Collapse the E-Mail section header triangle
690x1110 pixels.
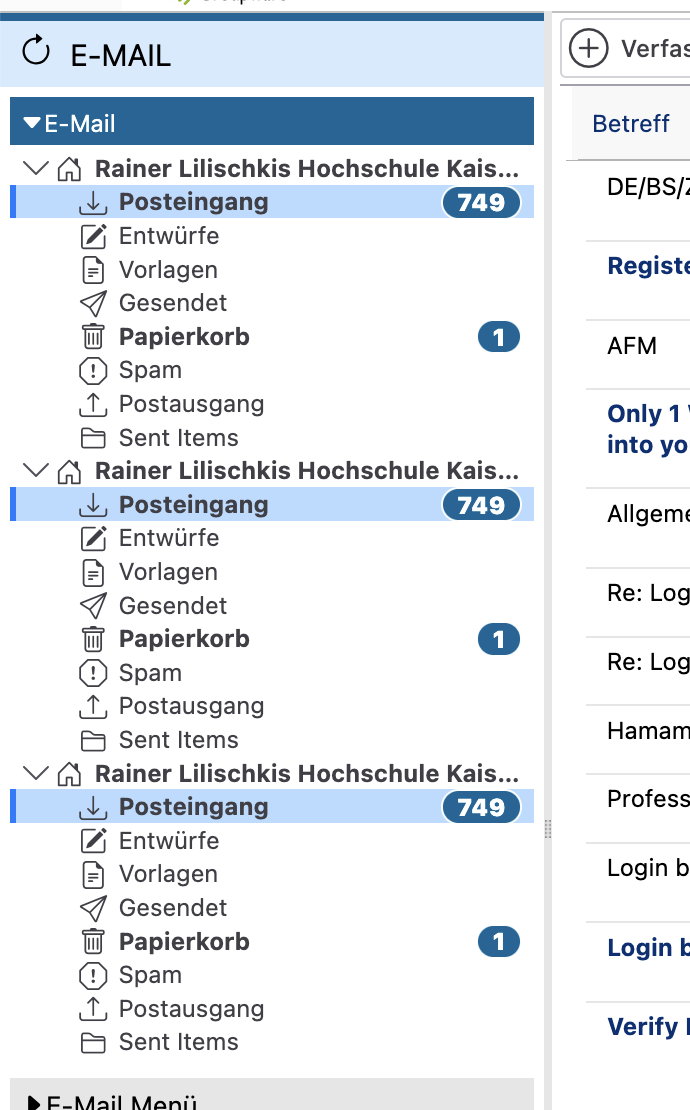click(x=31, y=124)
